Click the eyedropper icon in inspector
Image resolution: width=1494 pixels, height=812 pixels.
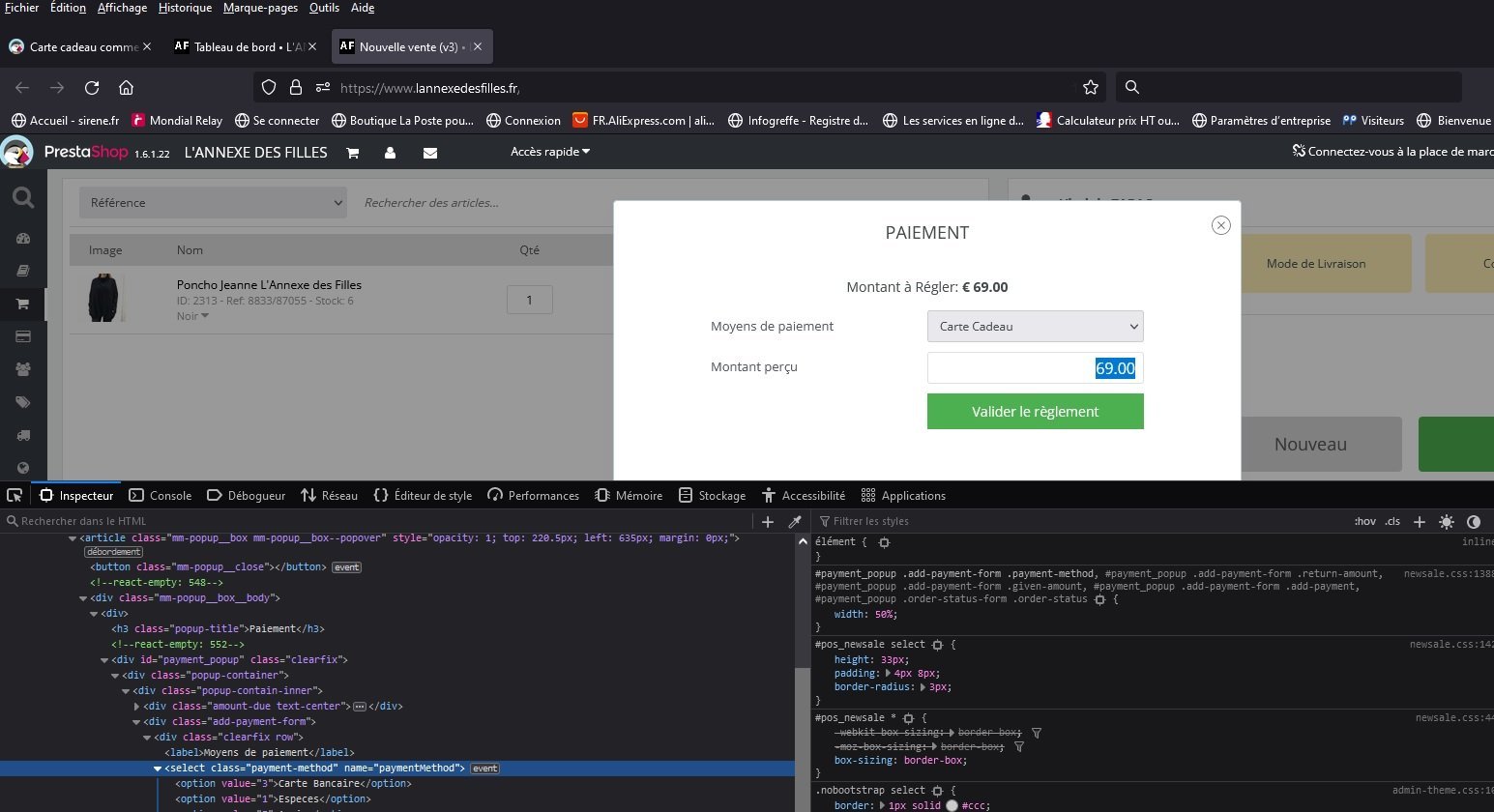[795, 521]
